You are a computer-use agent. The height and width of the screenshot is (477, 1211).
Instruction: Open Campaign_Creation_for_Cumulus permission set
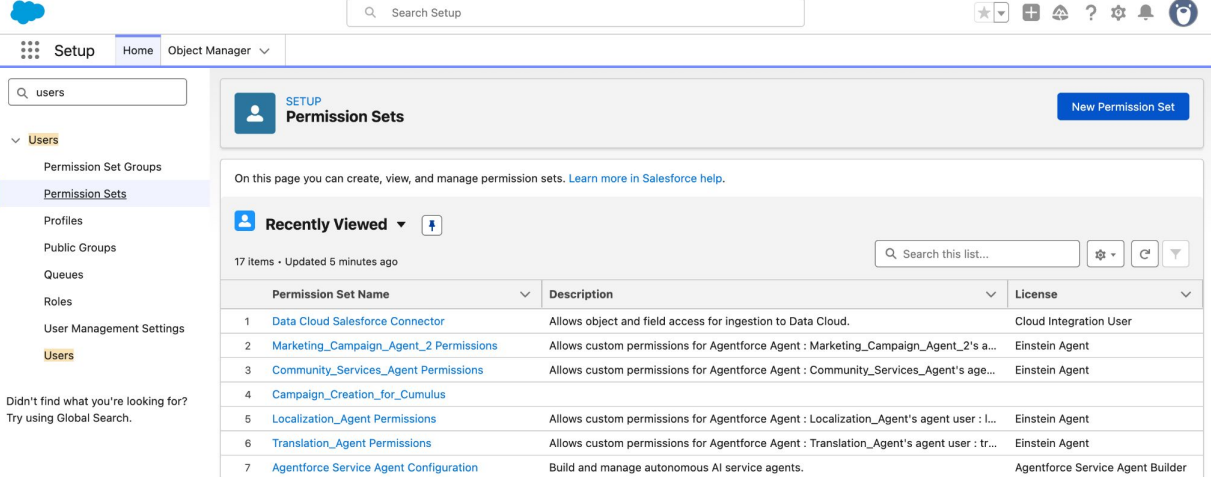359,395
